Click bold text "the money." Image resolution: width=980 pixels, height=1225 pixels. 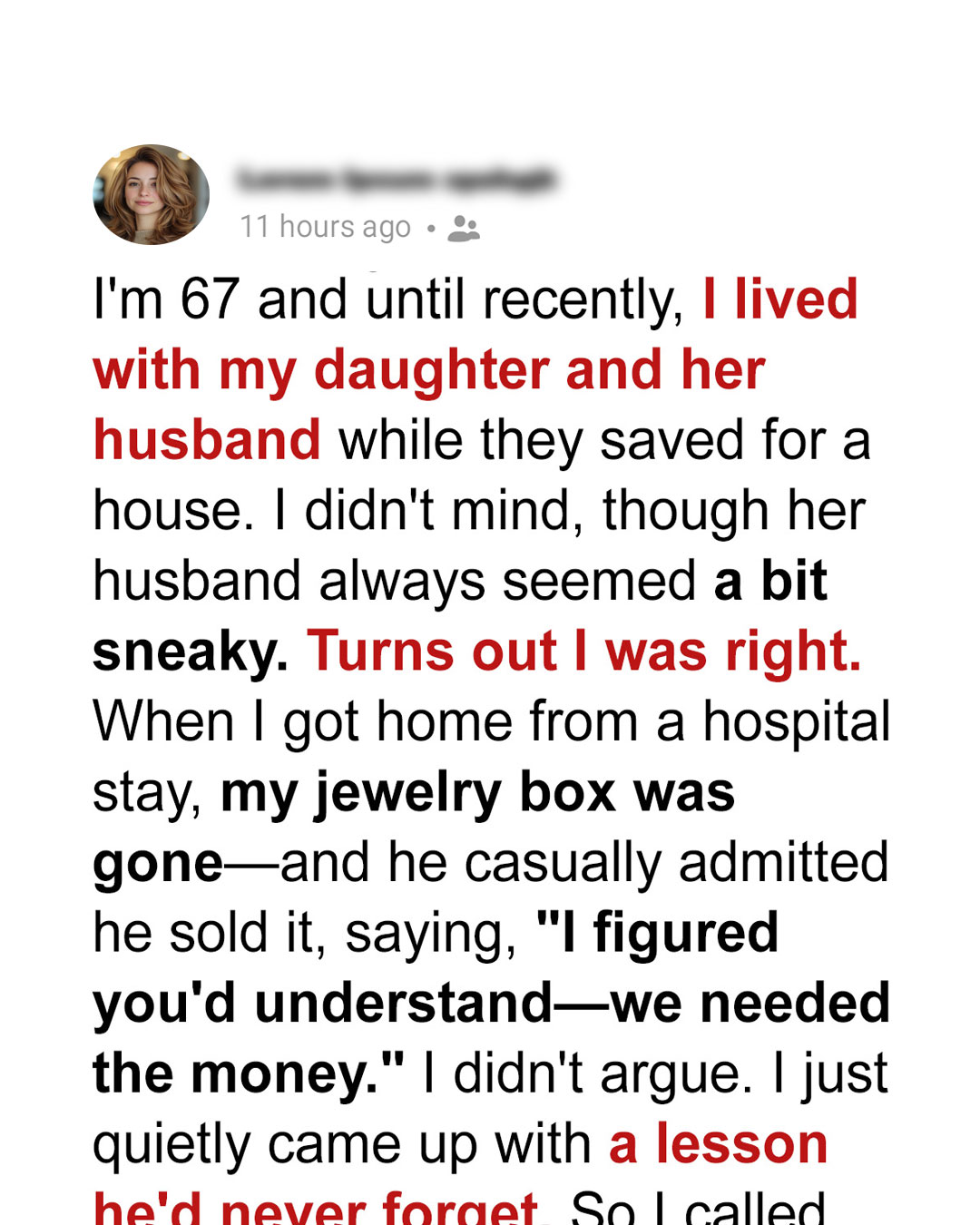click(x=249, y=1073)
